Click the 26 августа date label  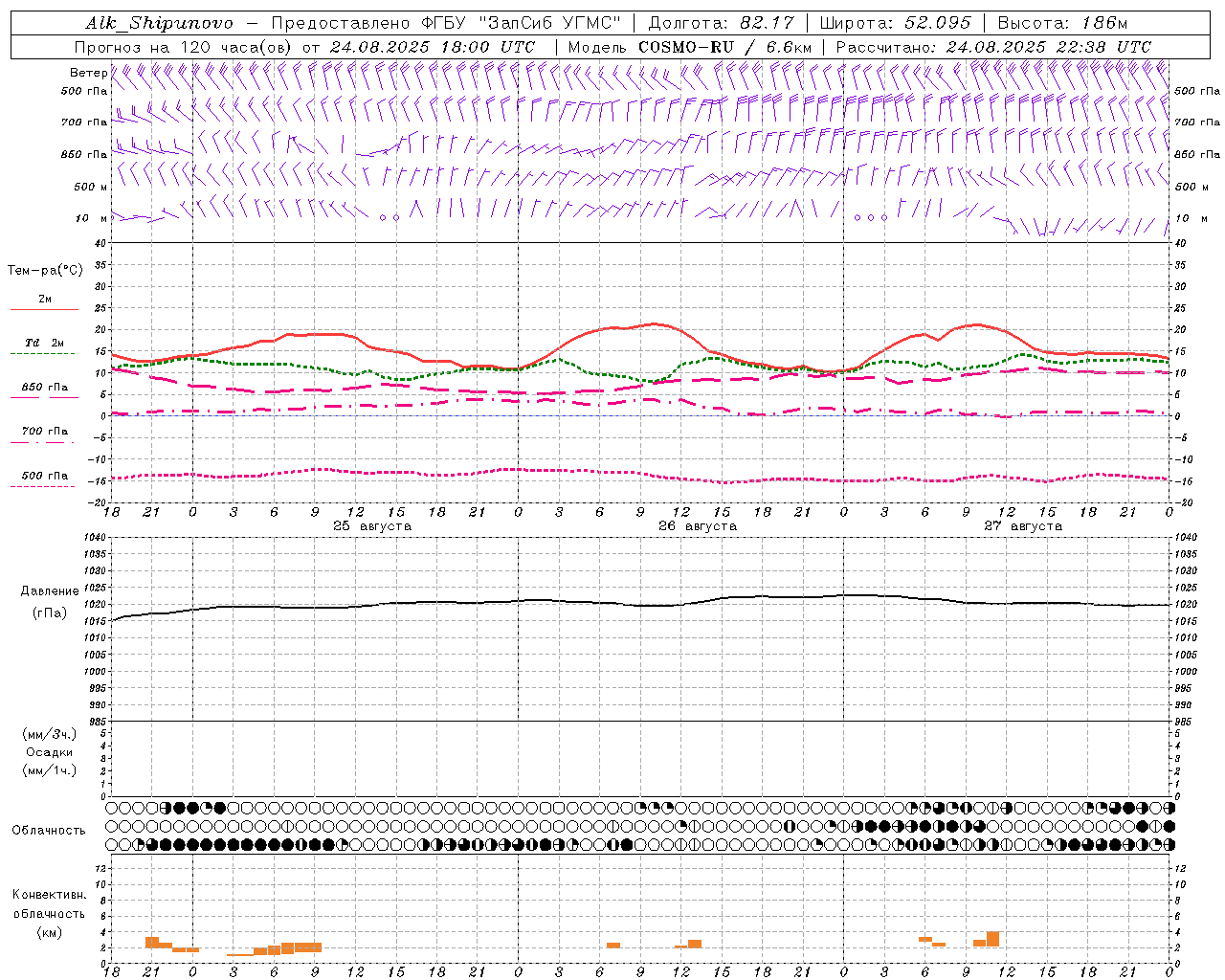698,526
